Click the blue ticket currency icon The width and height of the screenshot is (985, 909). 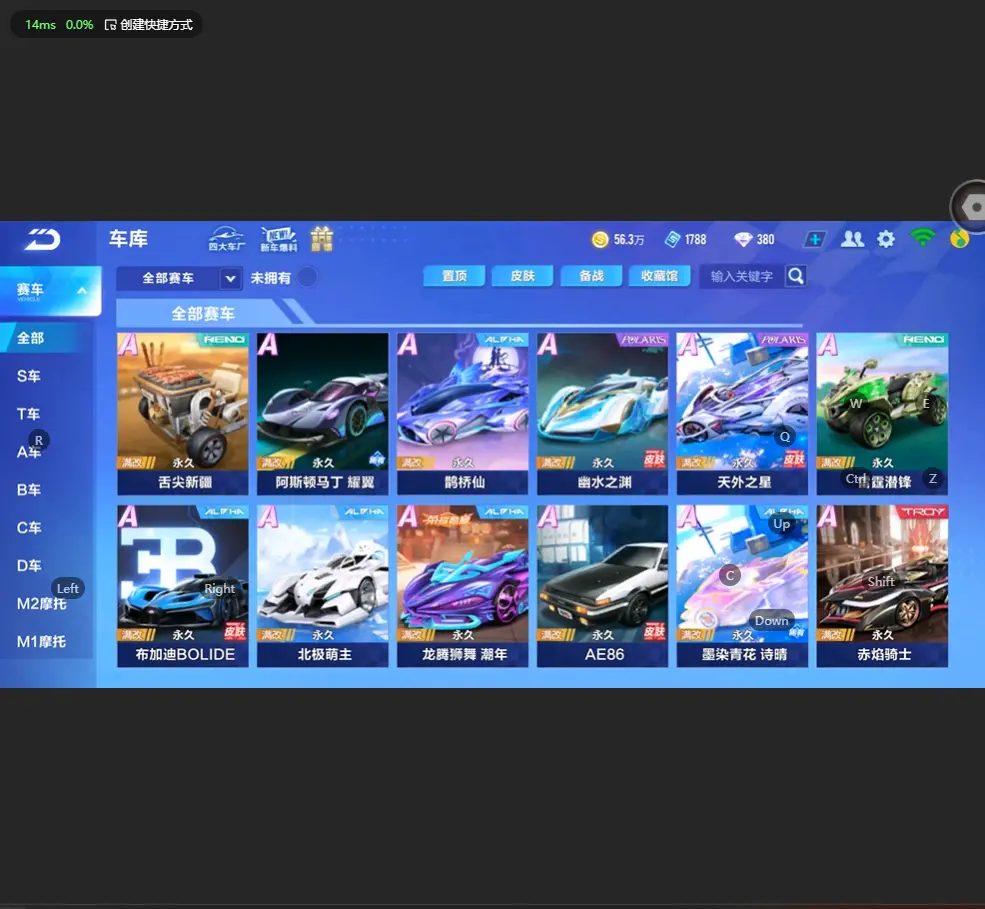[672, 239]
